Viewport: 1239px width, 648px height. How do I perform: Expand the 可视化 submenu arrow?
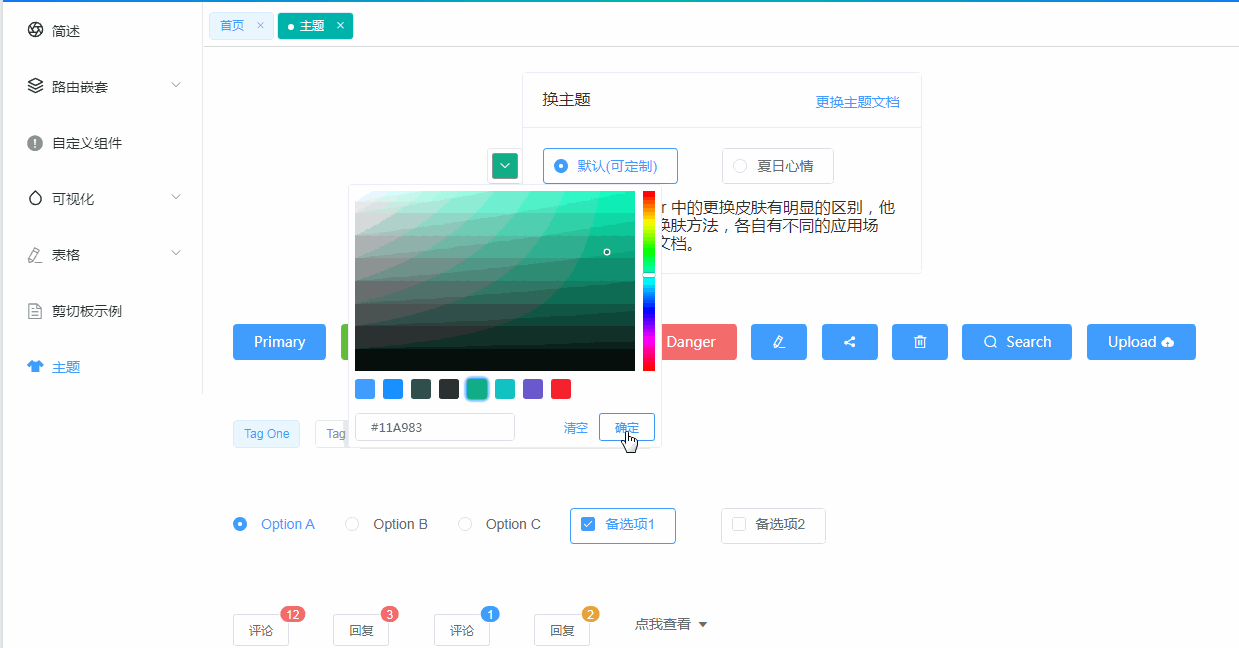[176, 197]
